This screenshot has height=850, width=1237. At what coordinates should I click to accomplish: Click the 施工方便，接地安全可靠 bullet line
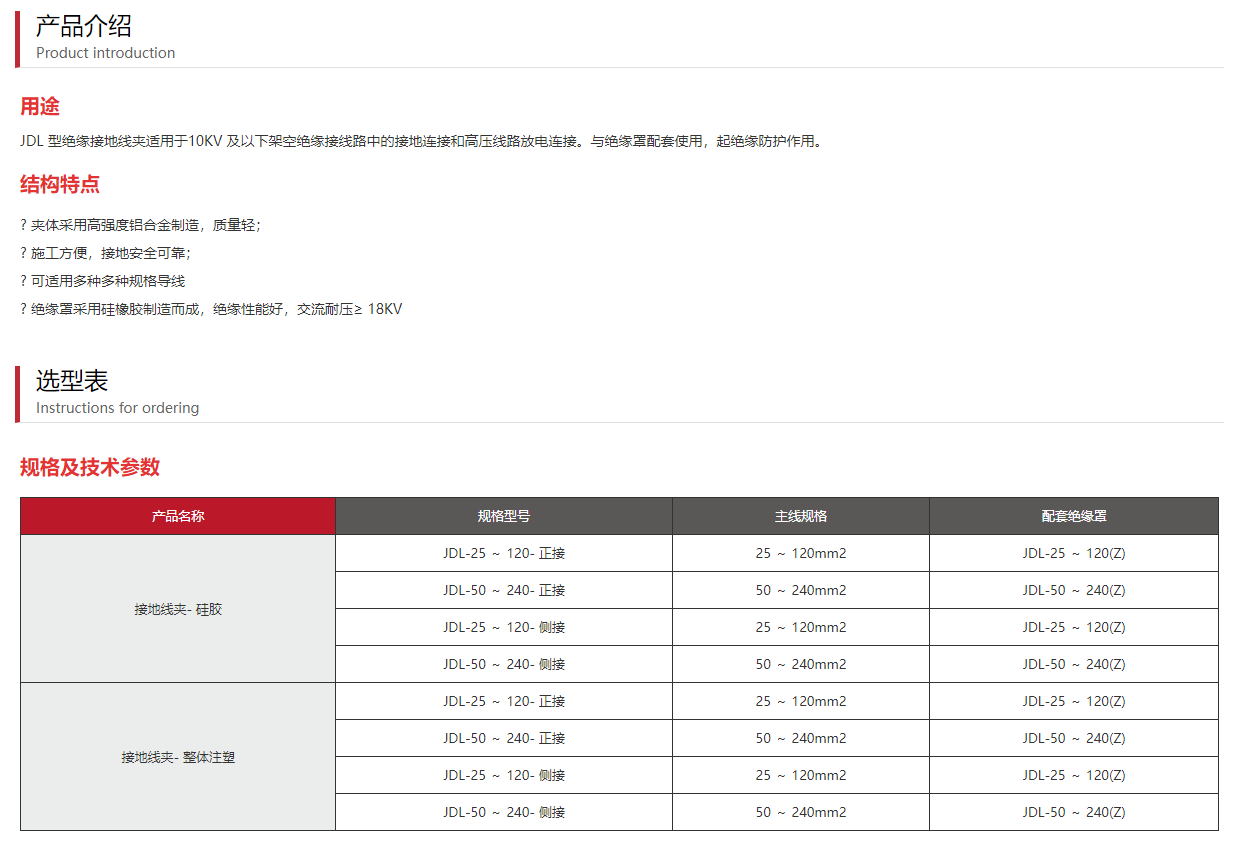coord(105,253)
